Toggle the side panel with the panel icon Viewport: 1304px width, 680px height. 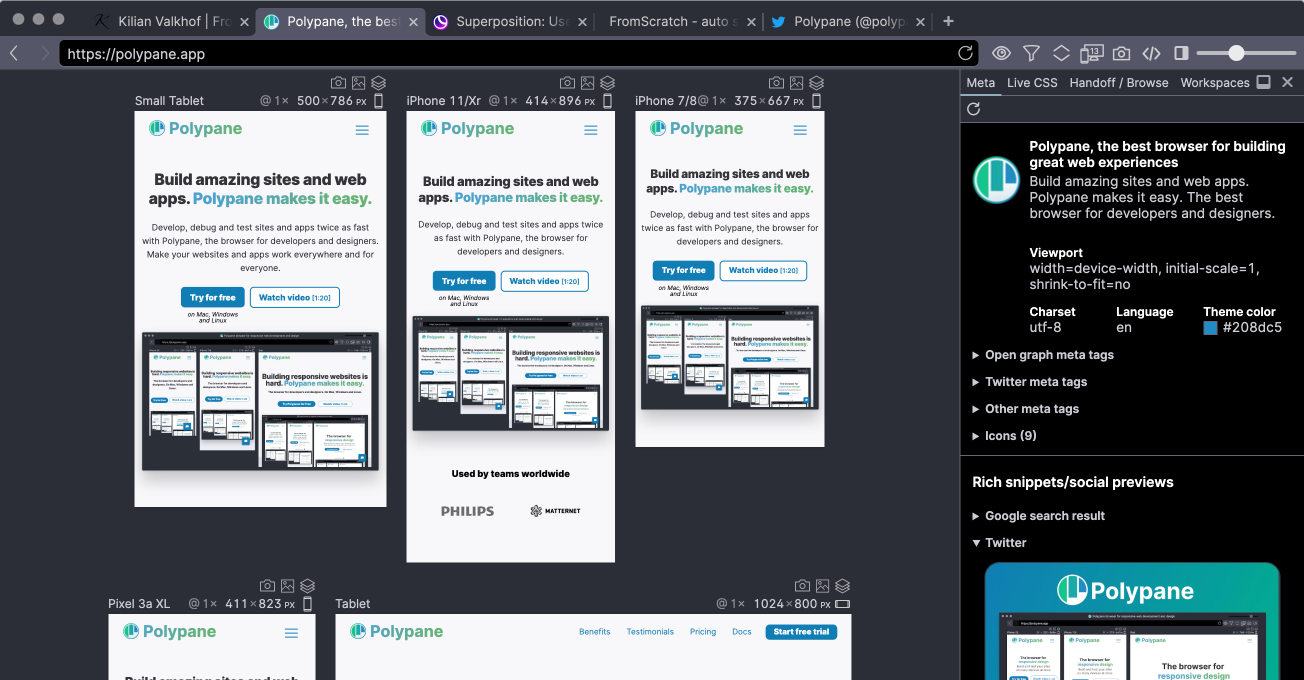tap(1181, 53)
